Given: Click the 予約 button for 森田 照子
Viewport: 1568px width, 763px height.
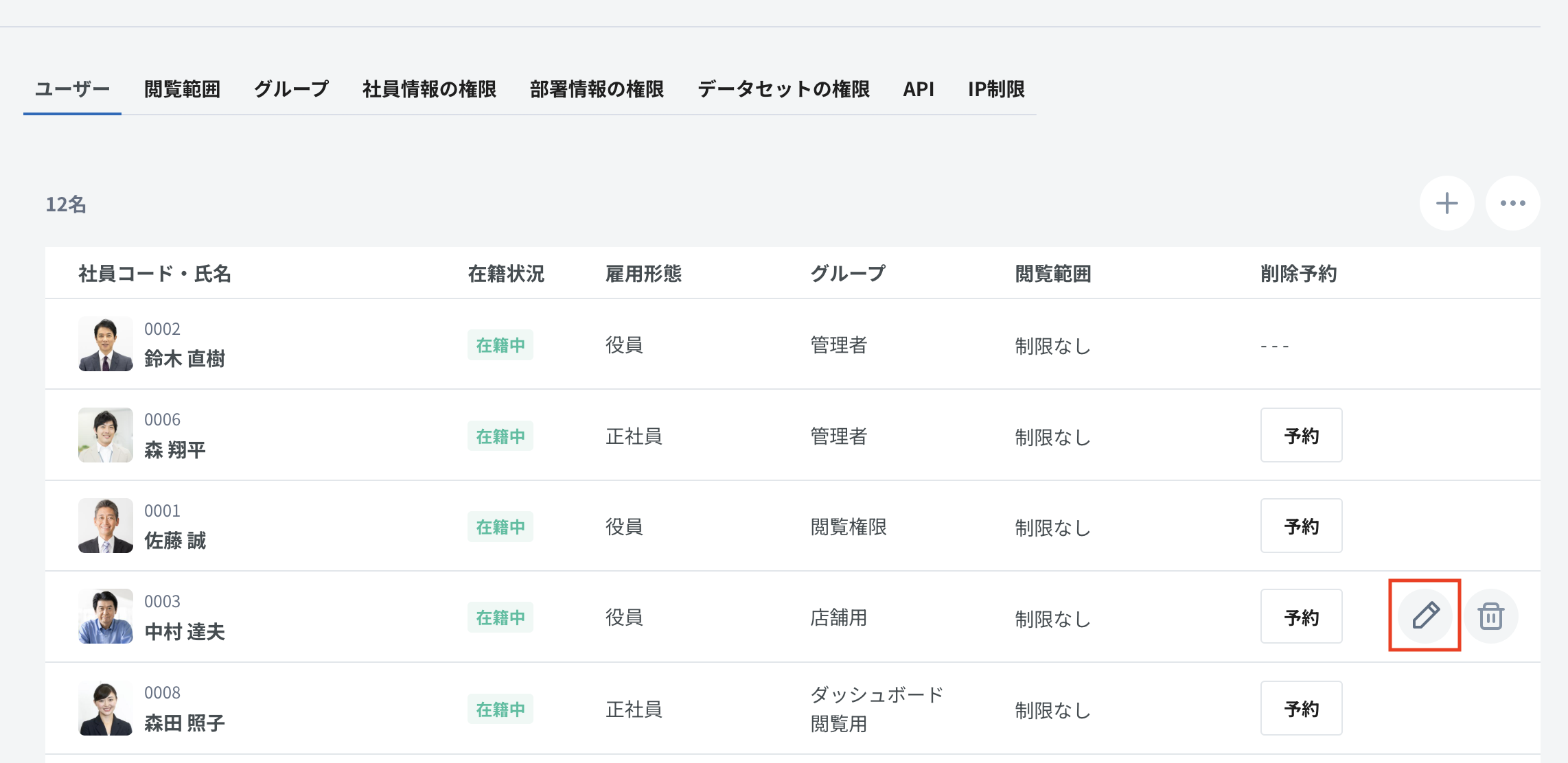Looking at the screenshot, I should click(1301, 707).
